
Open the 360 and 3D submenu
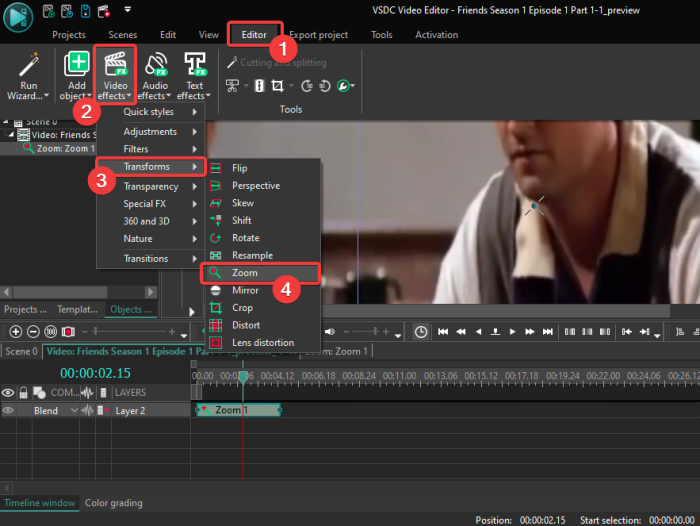coord(151,221)
